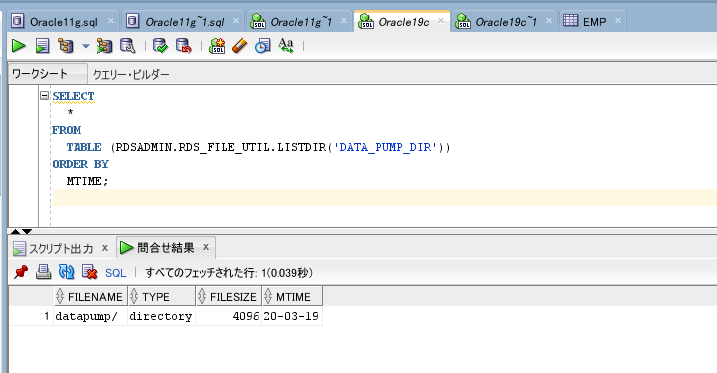717x373 pixels.
Task: Select row number 1 header
Action: [x=32, y=316]
